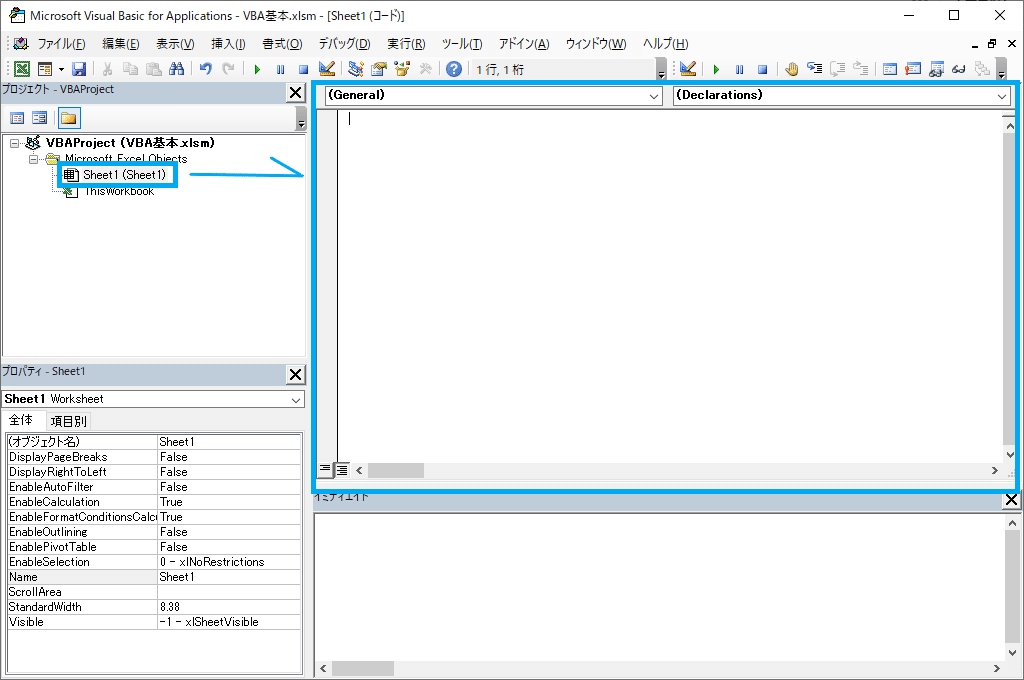Open the デバッグ(D) menu
1024x680 pixels.
coord(344,44)
